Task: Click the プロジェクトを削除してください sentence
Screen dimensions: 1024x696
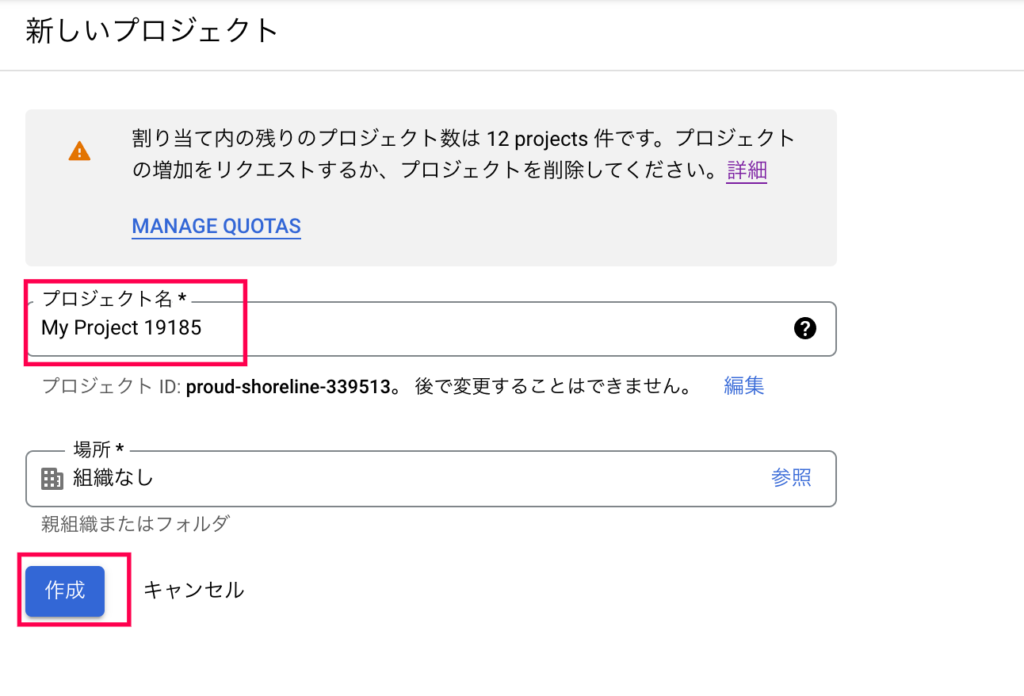Action: tap(560, 170)
